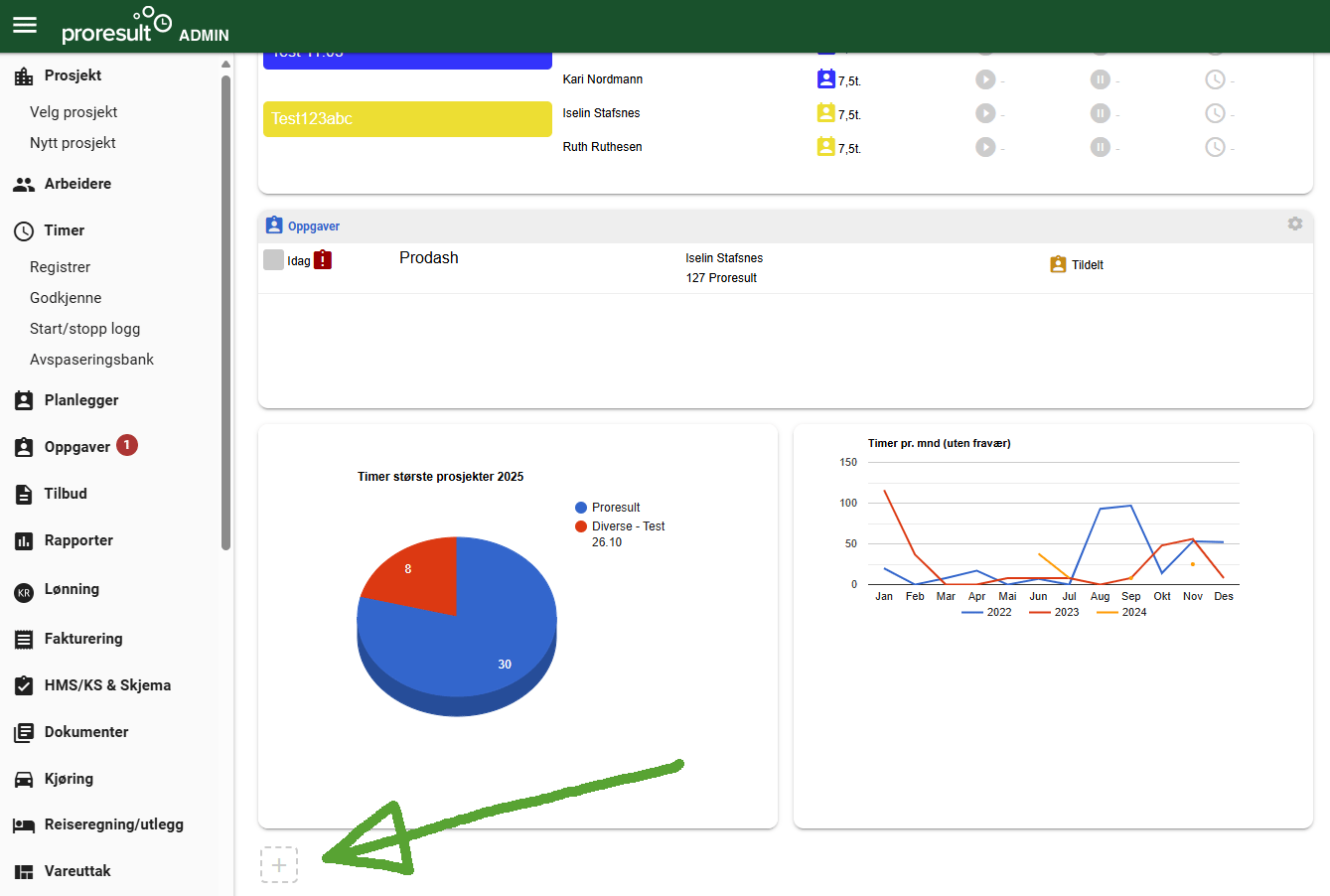Click the Rapporter chart icon
The image size is (1330, 896).
point(24,541)
